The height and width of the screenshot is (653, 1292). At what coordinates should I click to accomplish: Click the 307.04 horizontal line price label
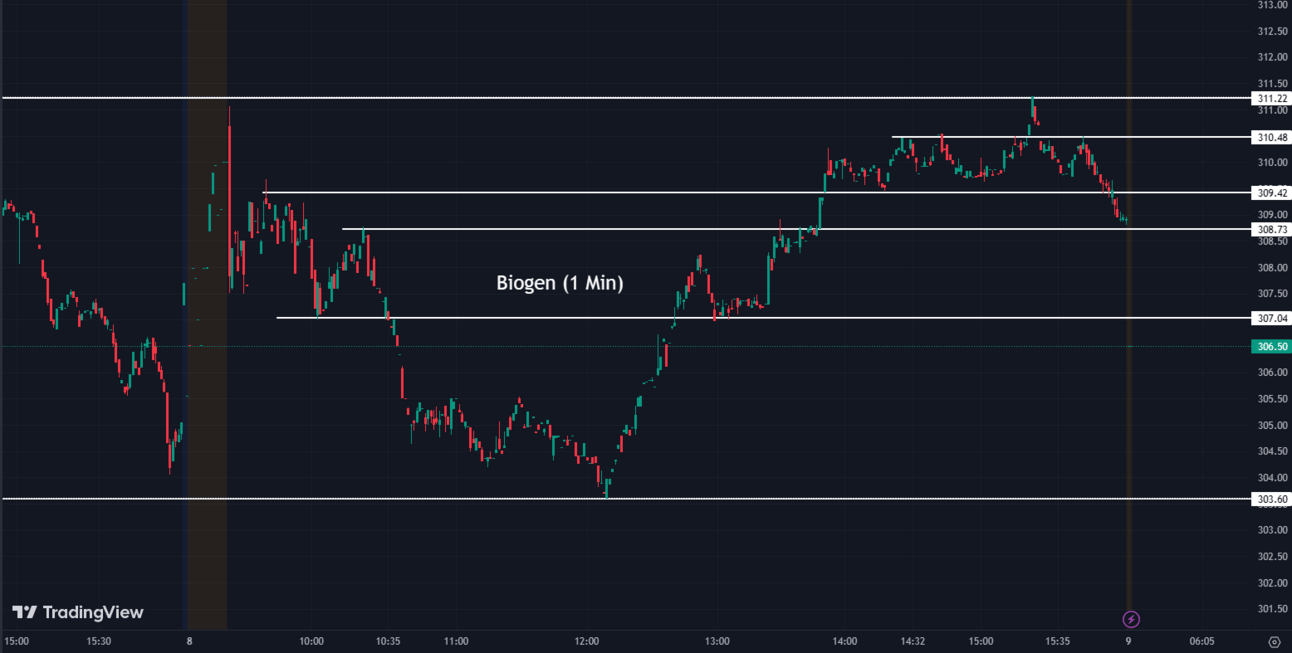(1271, 318)
